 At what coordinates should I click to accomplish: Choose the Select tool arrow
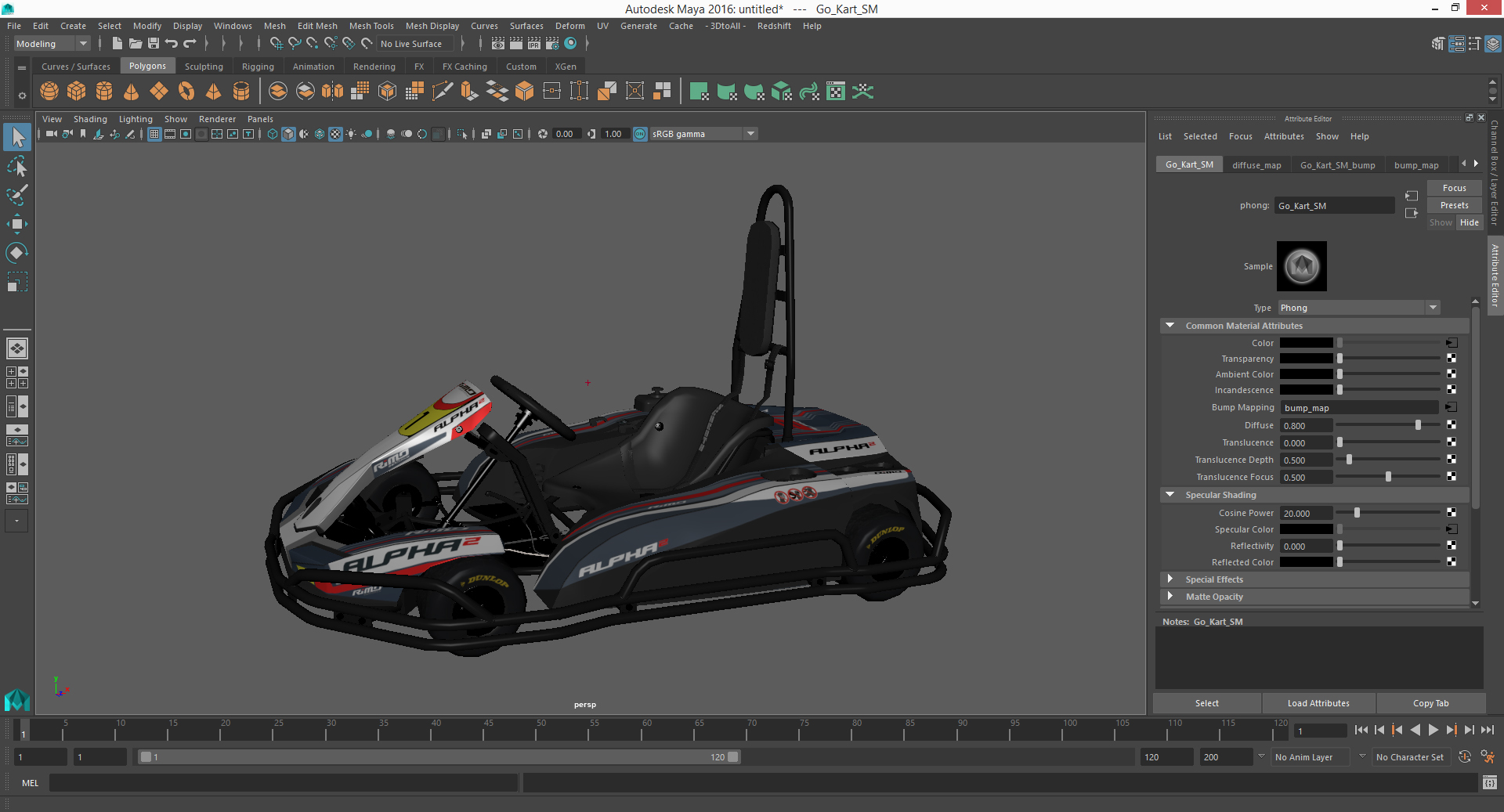[x=17, y=138]
